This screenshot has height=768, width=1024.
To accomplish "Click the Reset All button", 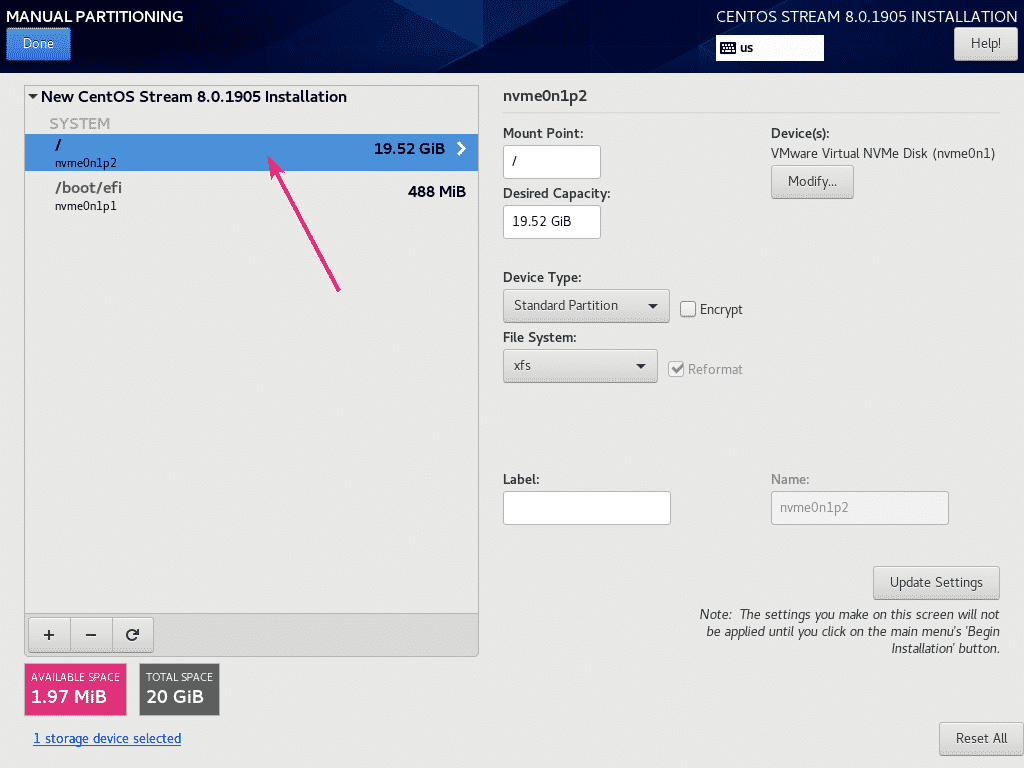I will [x=980, y=738].
